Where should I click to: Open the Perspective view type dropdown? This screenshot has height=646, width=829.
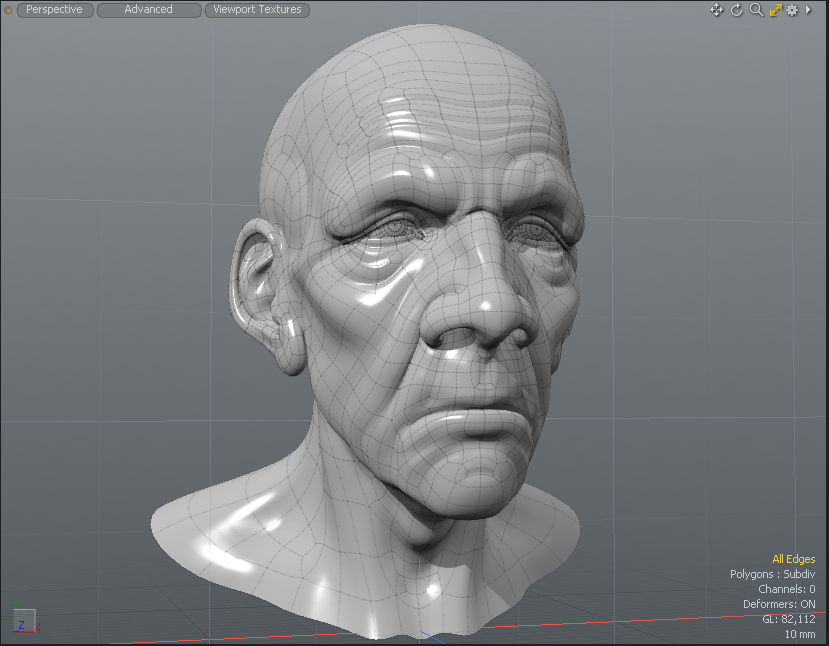[x=55, y=10]
